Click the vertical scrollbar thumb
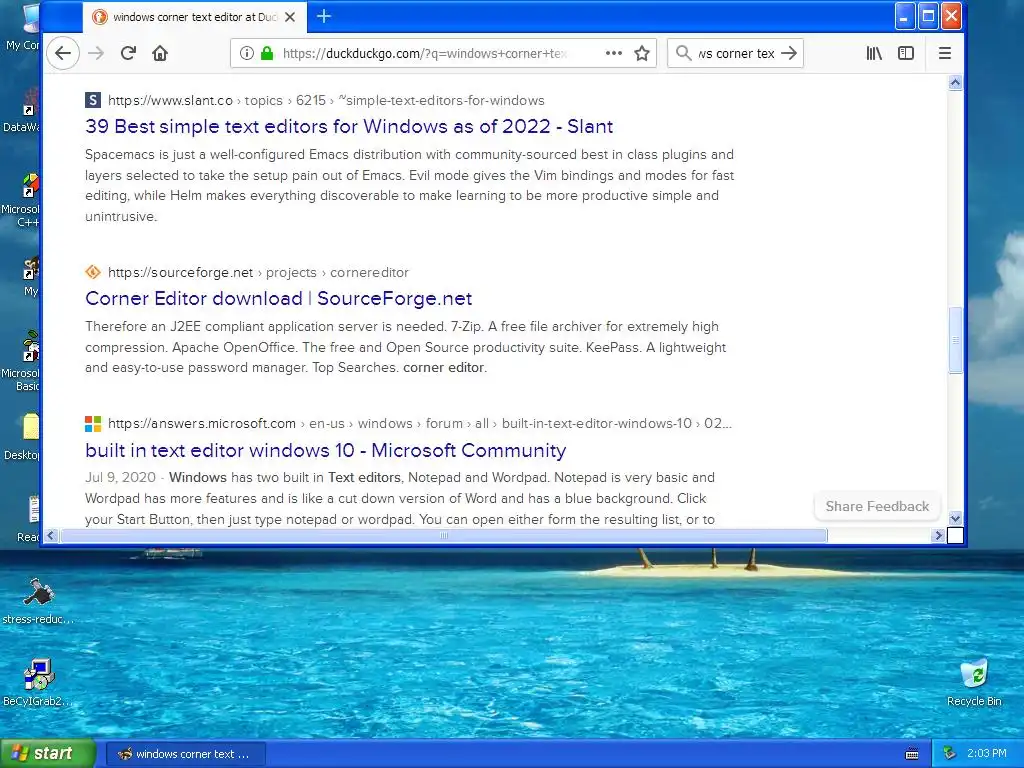1024x768 pixels. [955, 340]
